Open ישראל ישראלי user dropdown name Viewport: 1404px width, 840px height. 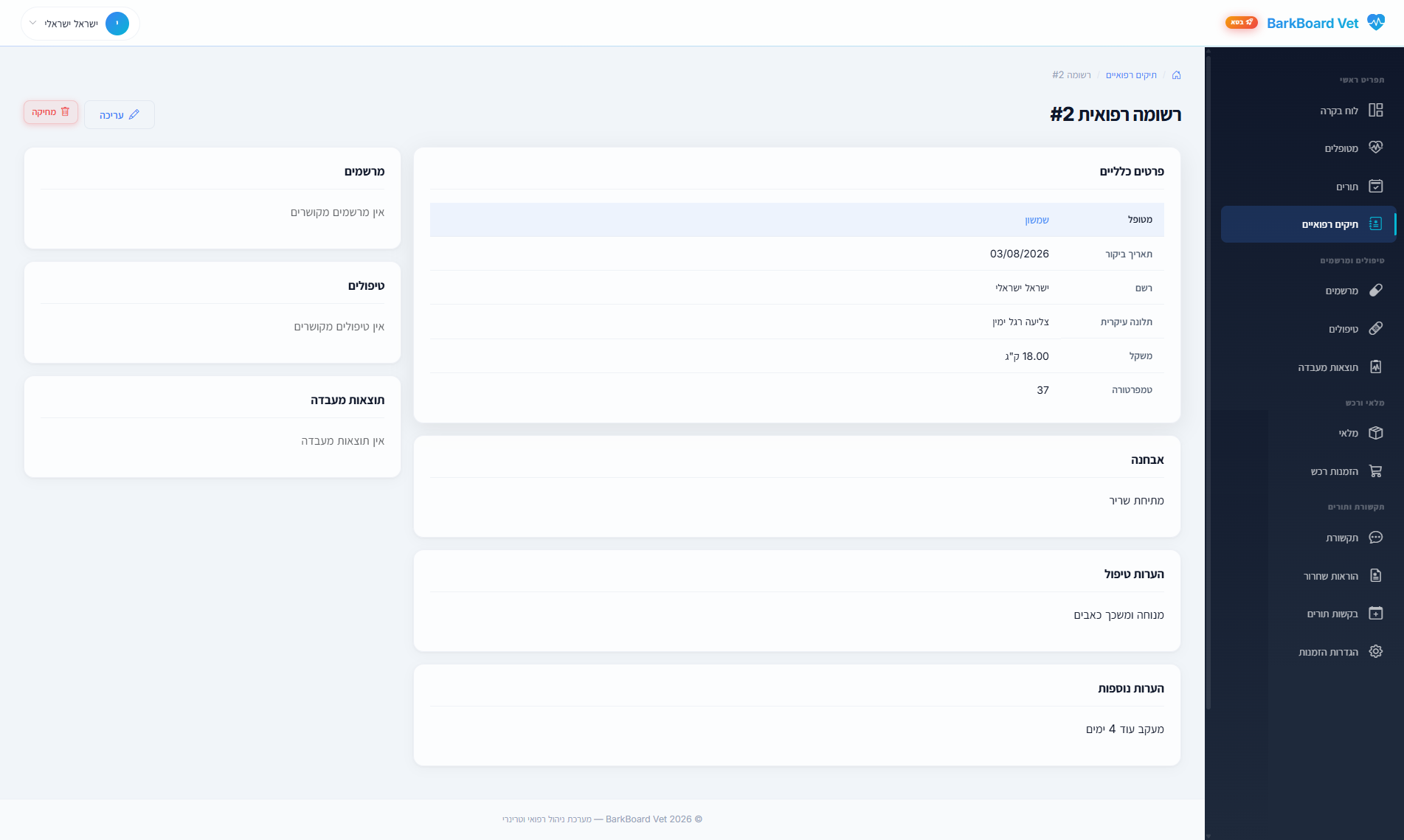[x=71, y=24]
